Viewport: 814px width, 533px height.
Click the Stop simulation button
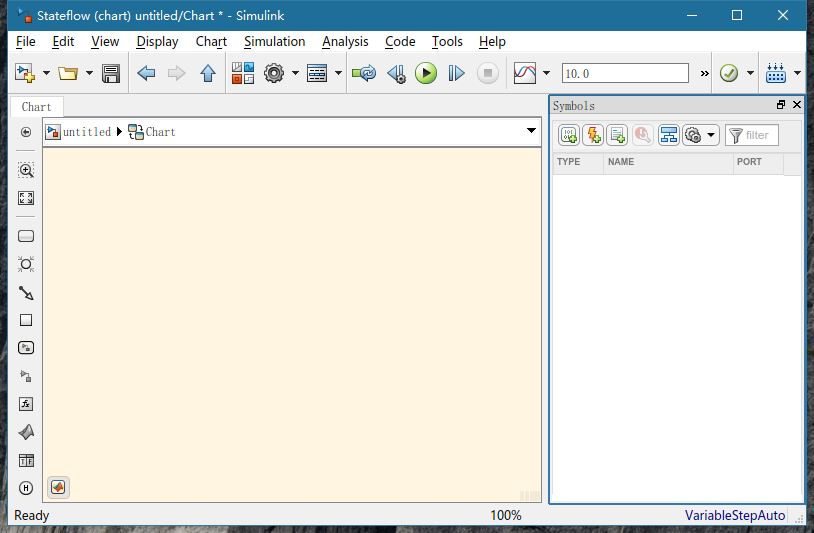click(487, 73)
